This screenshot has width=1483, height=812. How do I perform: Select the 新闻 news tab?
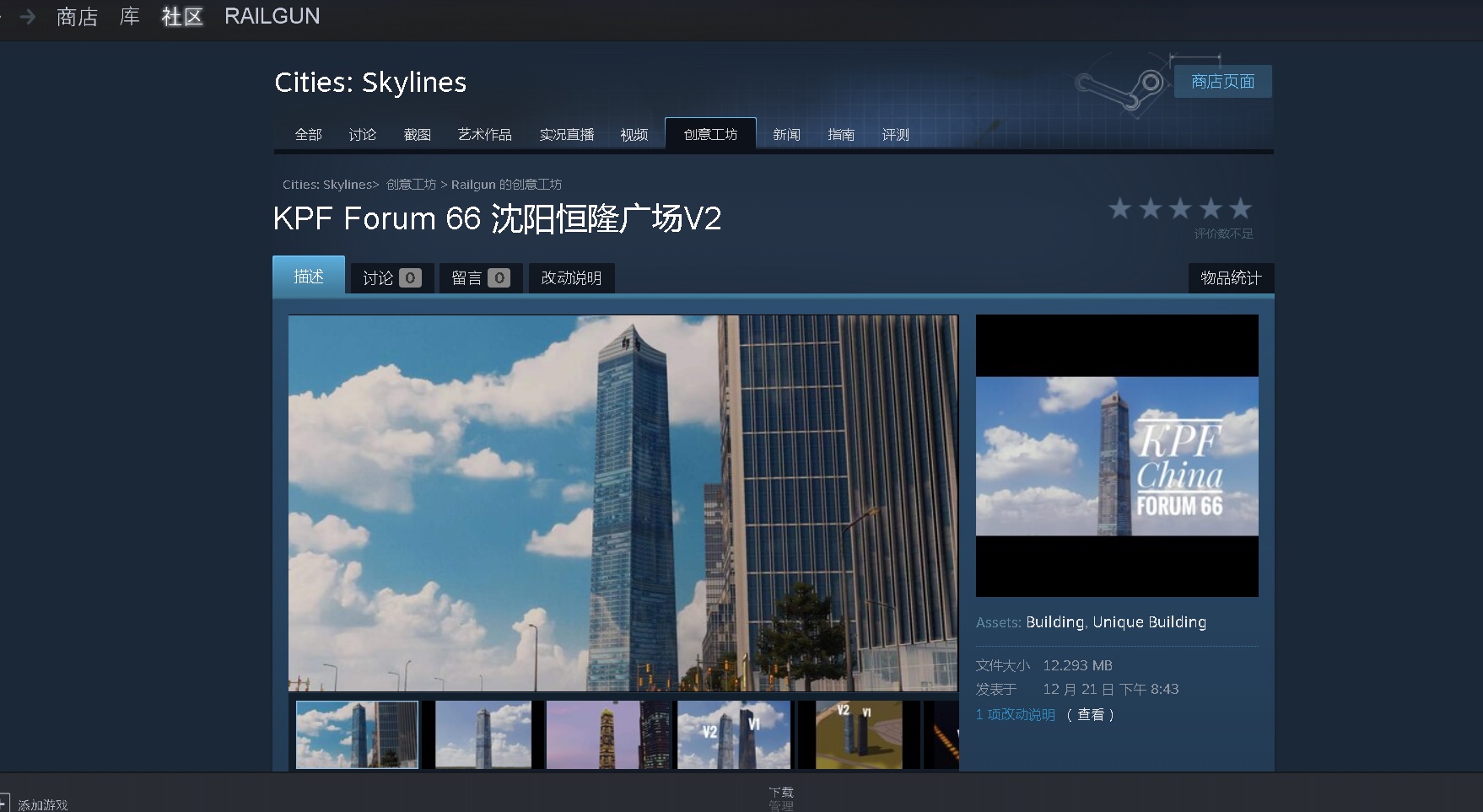pyautogui.click(x=786, y=135)
